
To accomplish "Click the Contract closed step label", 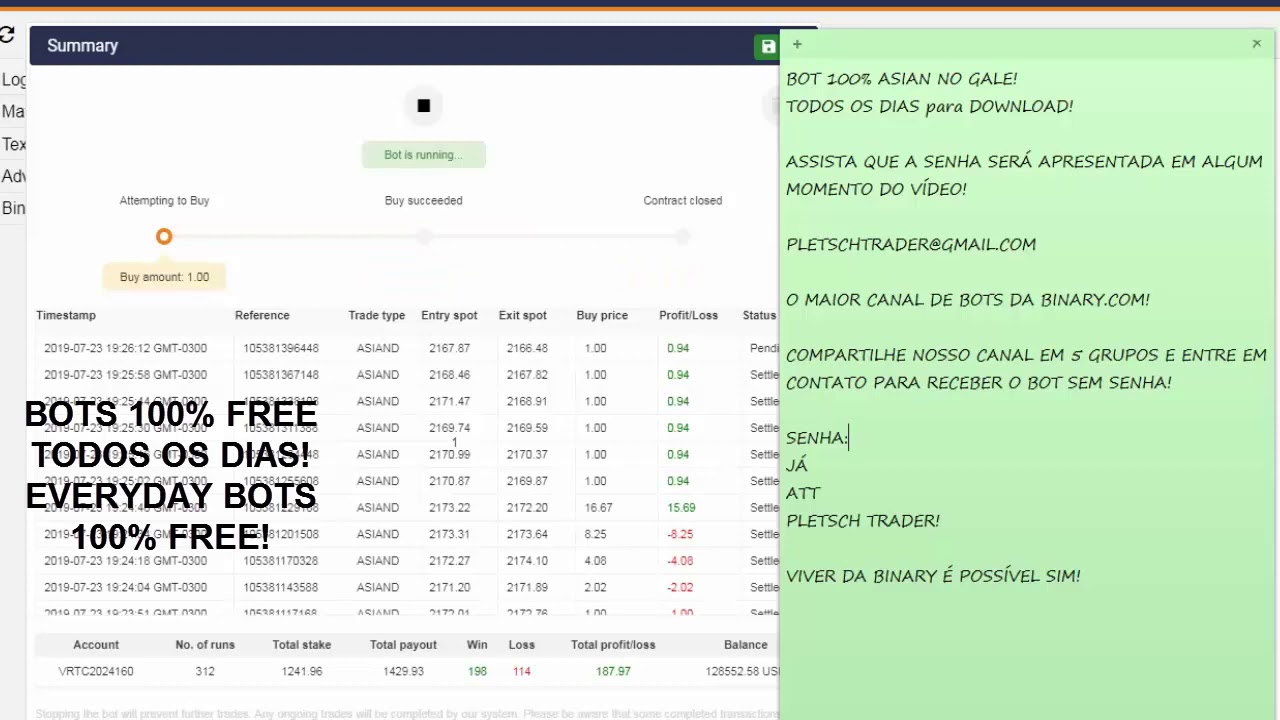I will 682,200.
